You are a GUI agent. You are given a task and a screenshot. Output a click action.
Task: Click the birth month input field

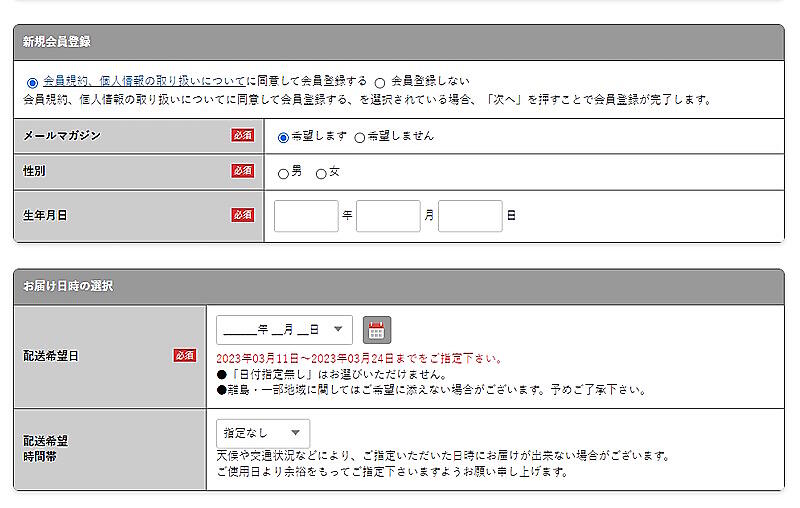(x=388, y=216)
